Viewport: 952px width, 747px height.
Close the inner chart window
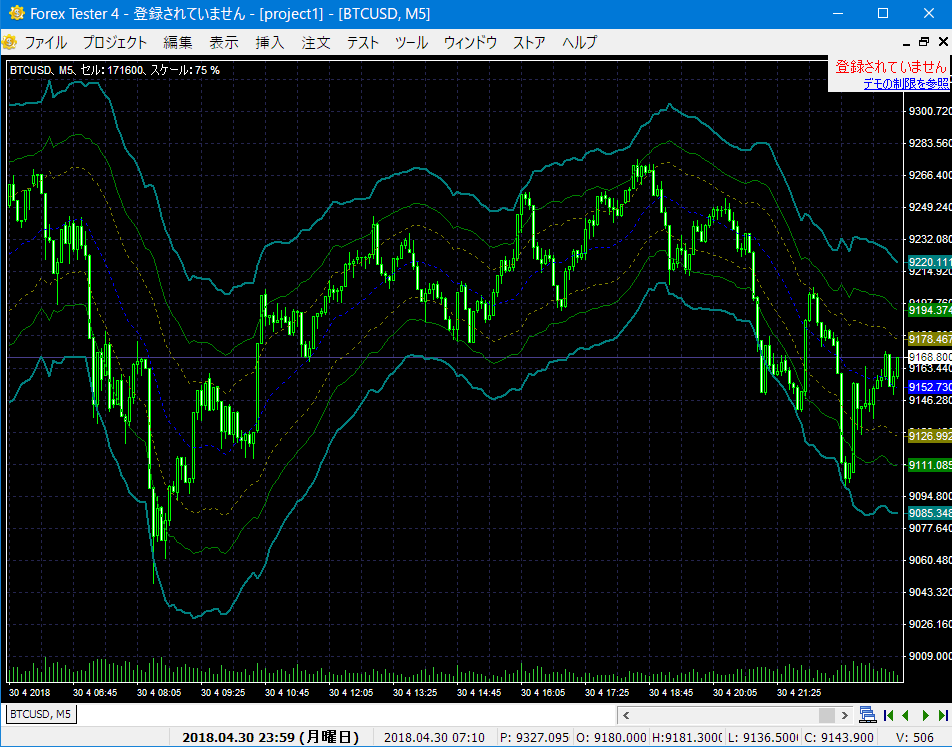(x=943, y=42)
